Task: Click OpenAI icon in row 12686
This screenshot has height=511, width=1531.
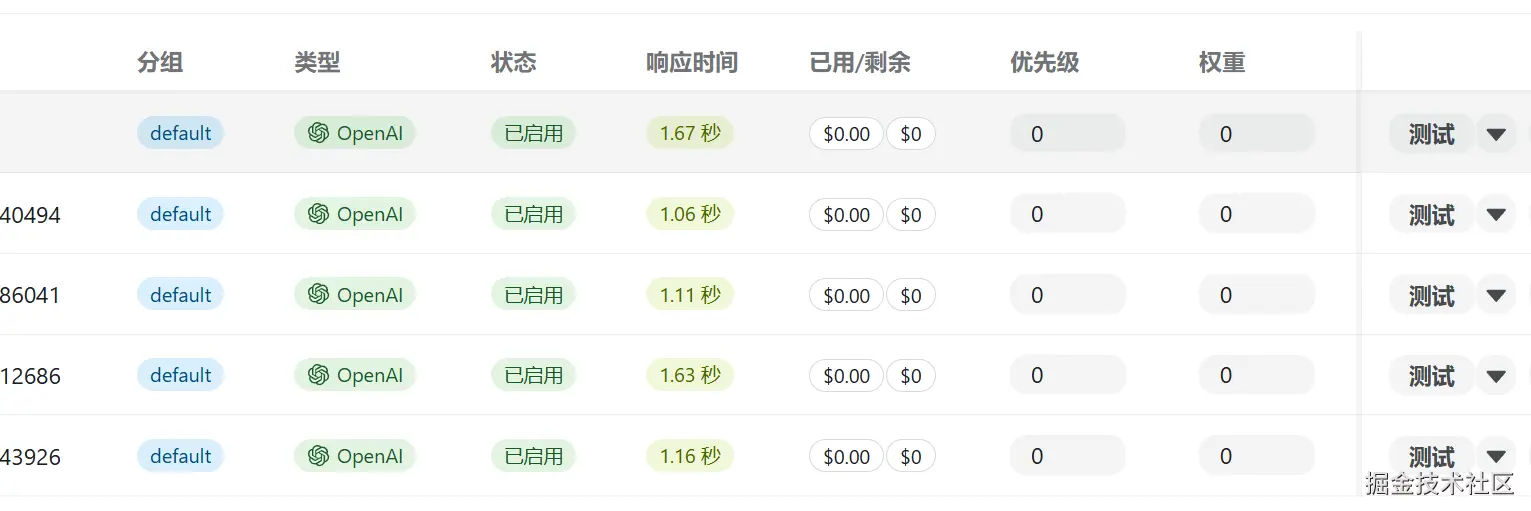Action: [318, 375]
